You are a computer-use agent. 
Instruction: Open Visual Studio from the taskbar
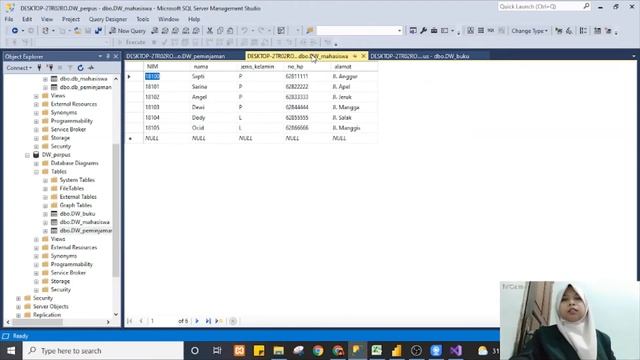tap(456, 351)
